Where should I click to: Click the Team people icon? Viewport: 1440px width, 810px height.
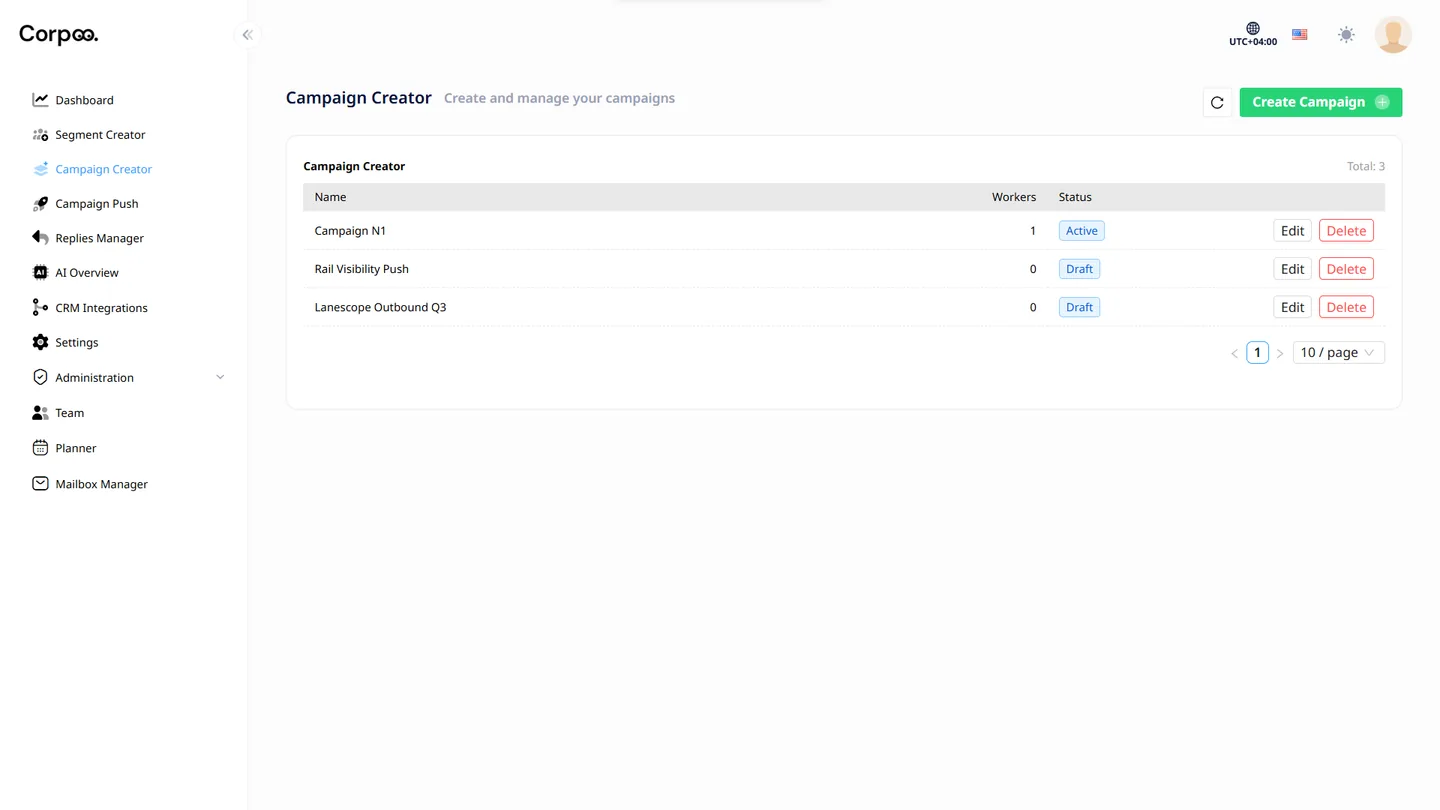40,413
